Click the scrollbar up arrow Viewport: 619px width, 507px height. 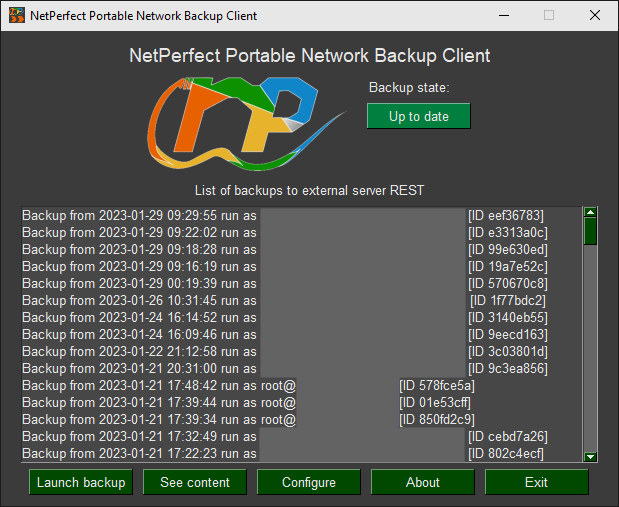coord(590,213)
